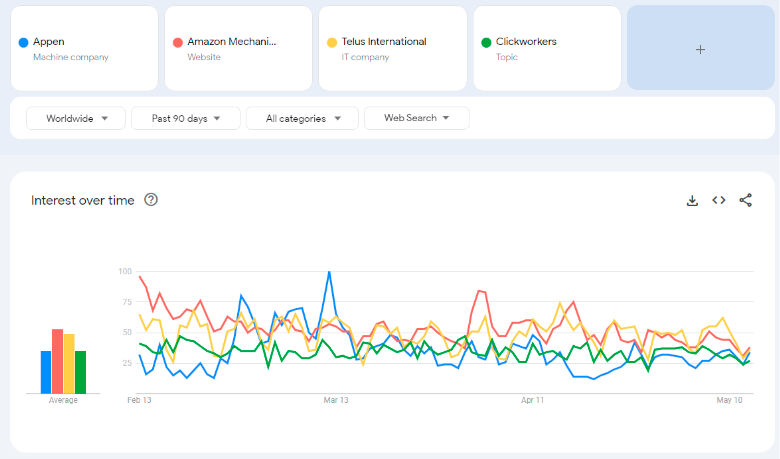Viewport: 780px width, 459px height.
Task: Share the Interest over time chart
Action: (745, 200)
